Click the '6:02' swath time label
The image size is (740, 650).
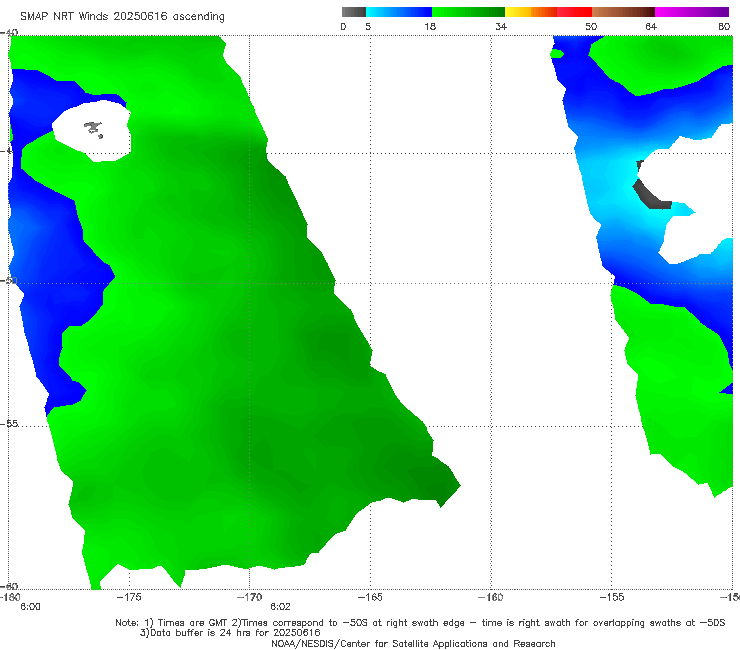[280, 607]
